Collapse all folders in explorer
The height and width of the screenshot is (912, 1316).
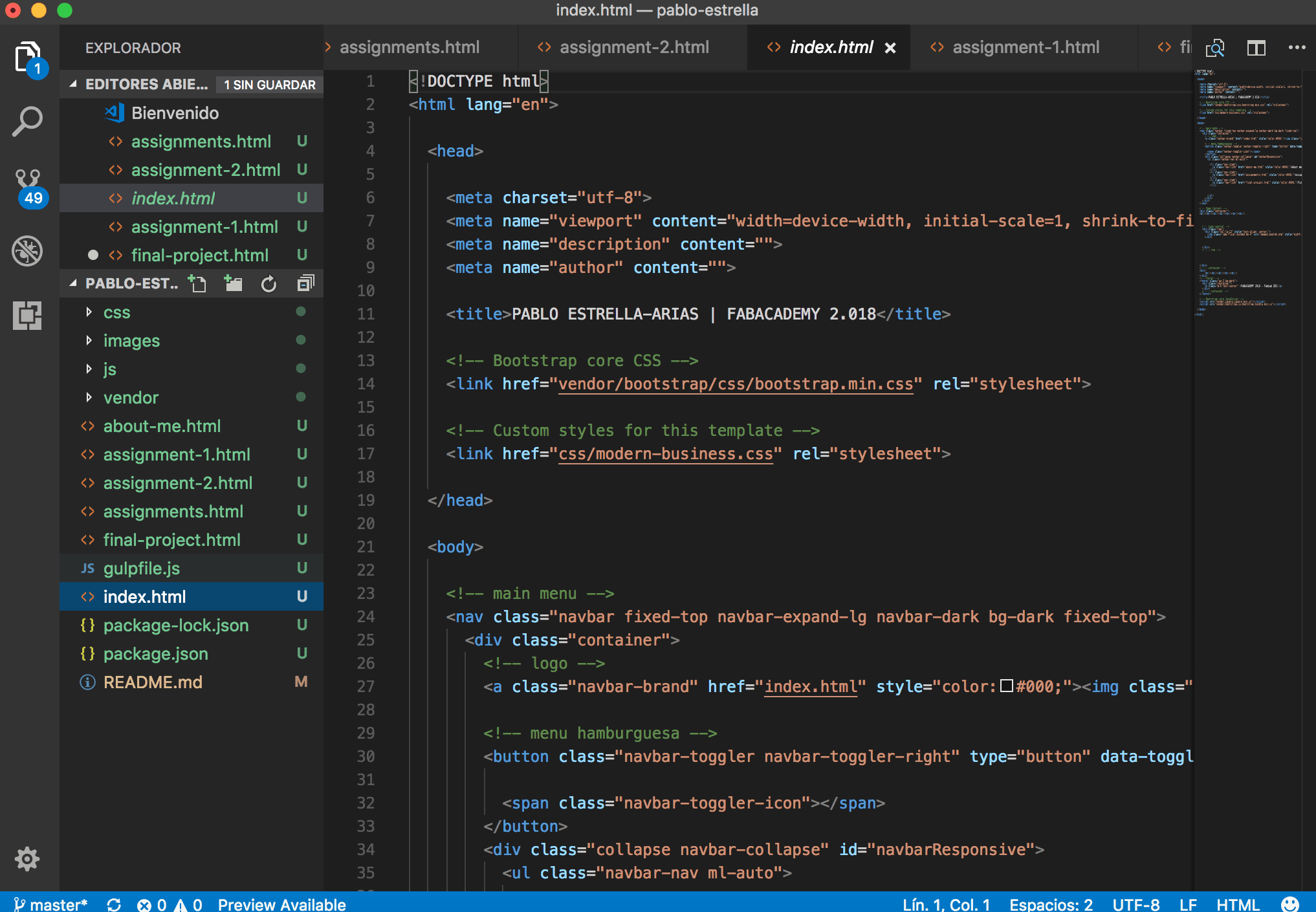(305, 283)
